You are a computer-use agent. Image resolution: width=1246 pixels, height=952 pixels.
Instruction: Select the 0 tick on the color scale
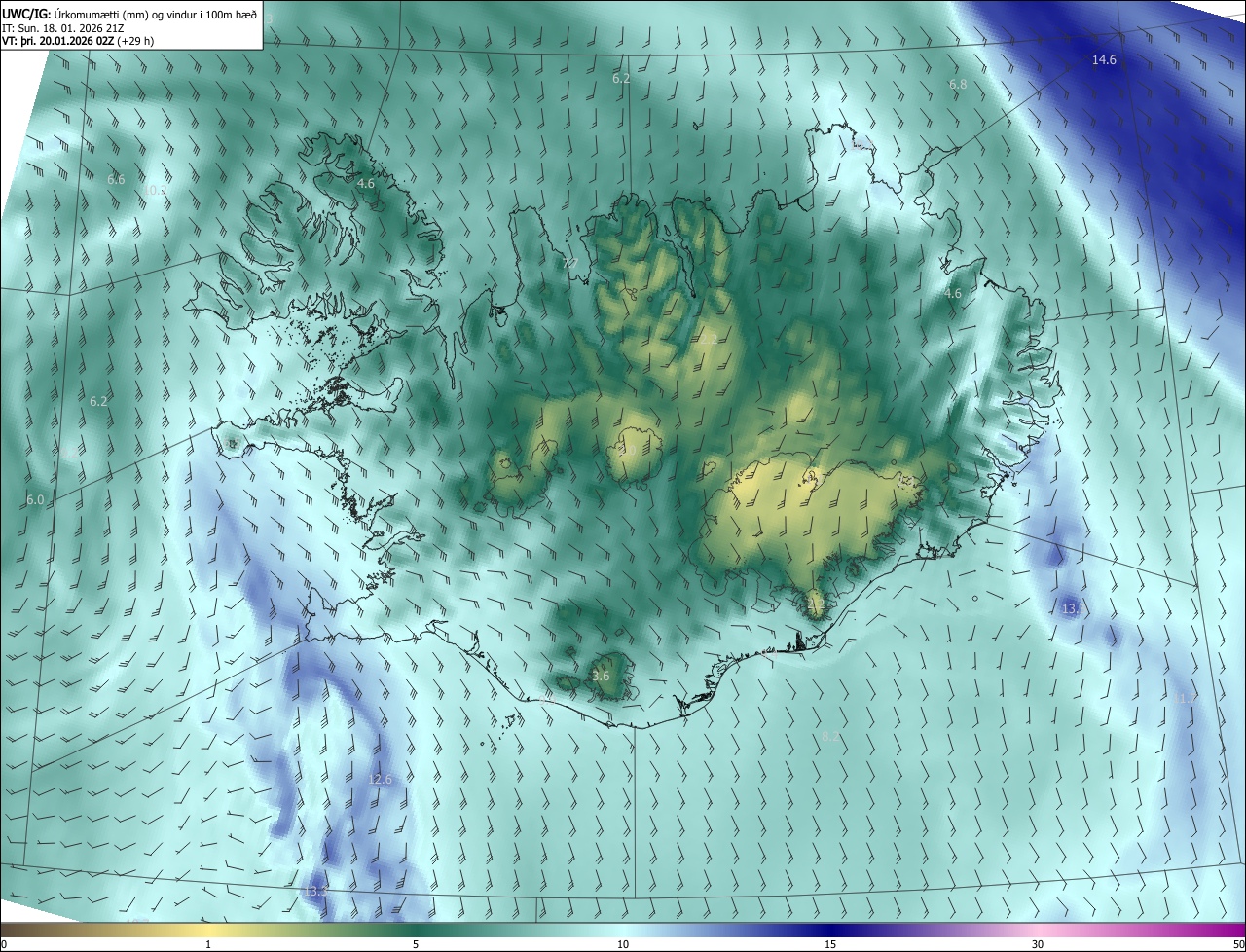[4, 944]
